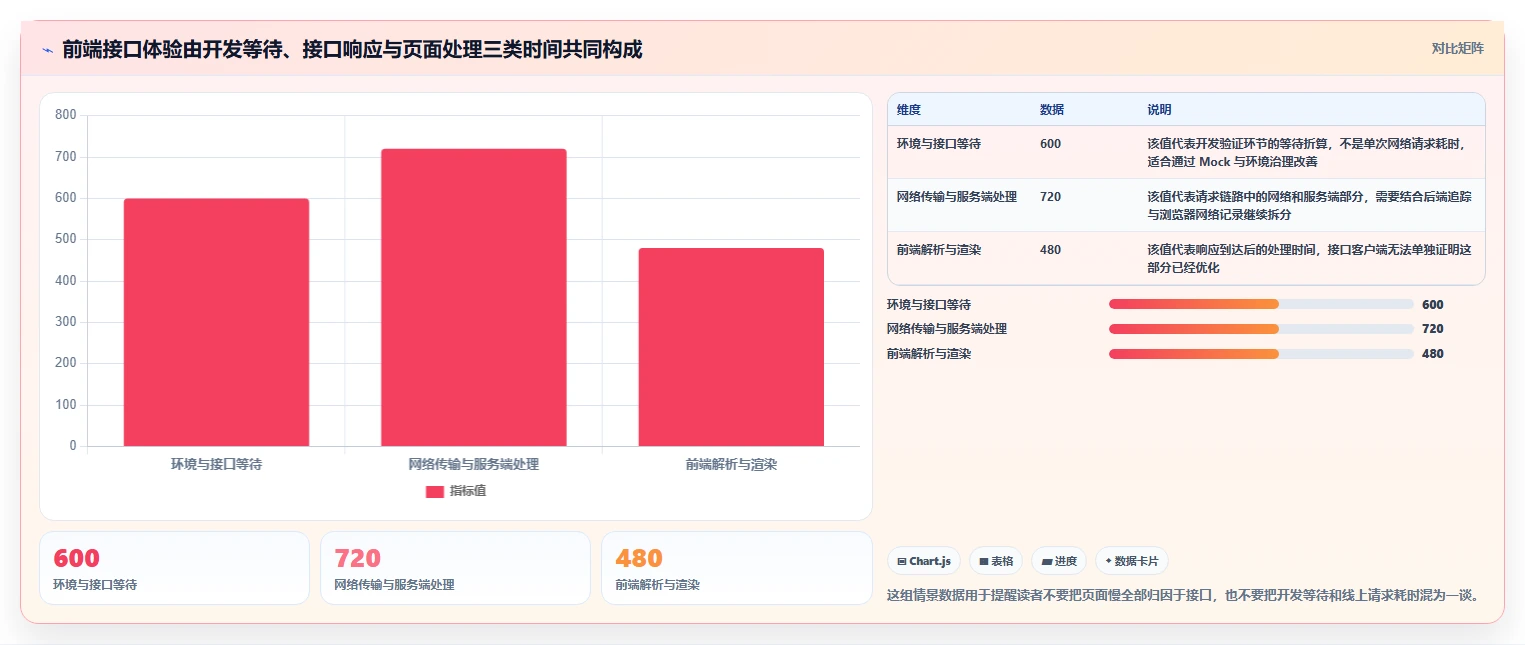This screenshot has width=1525, height=645.
Task: Click the 网络传输与服务端处理 progress bar
Action: (1261, 329)
